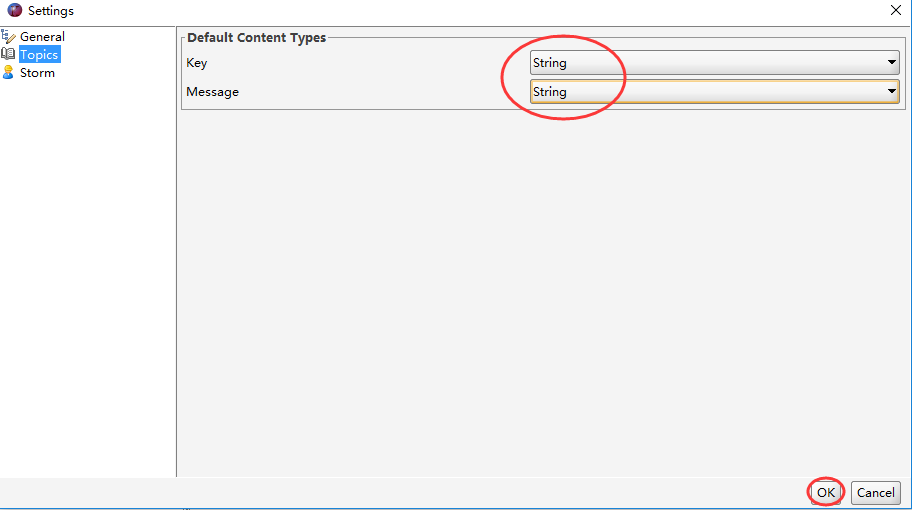The image size is (912, 510).
Task: Click the Message field label
Action: (x=213, y=92)
